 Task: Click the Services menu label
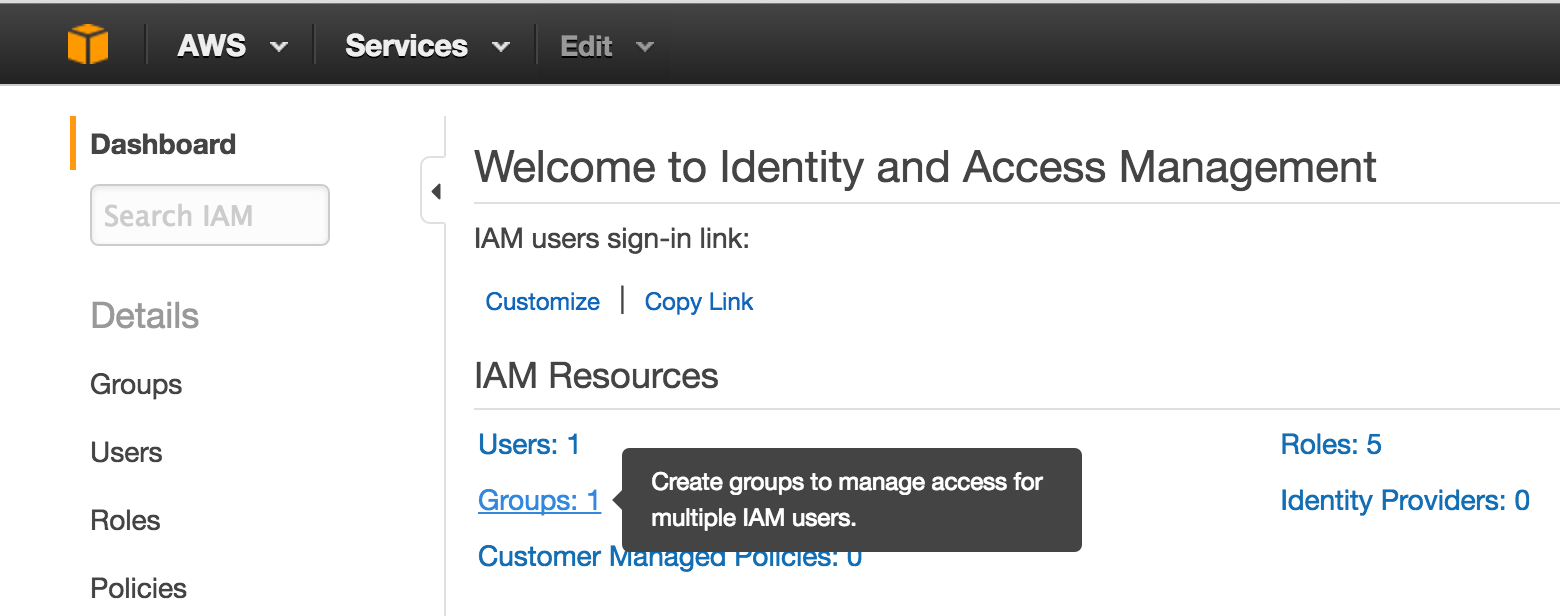click(406, 46)
